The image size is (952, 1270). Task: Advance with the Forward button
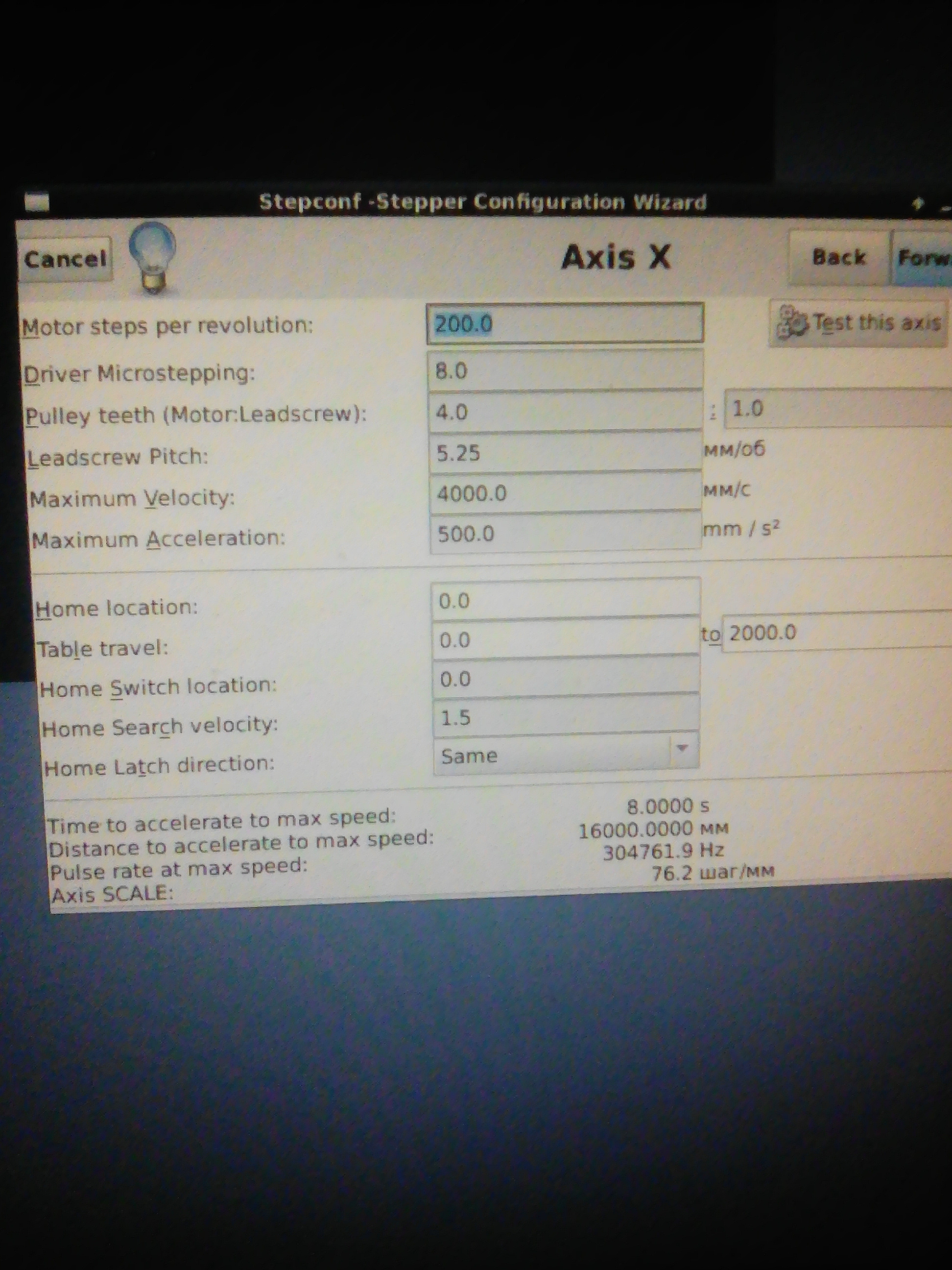coord(923,258)
